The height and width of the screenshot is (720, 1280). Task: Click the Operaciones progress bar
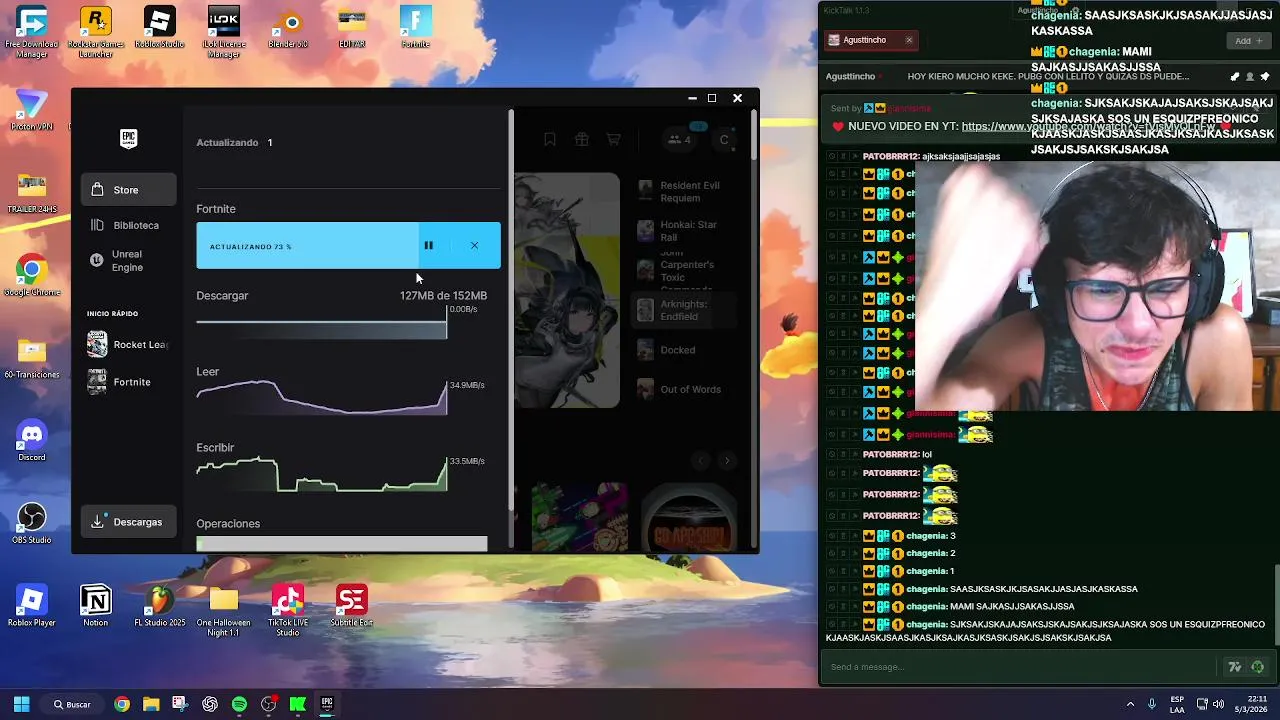(342, 544)
